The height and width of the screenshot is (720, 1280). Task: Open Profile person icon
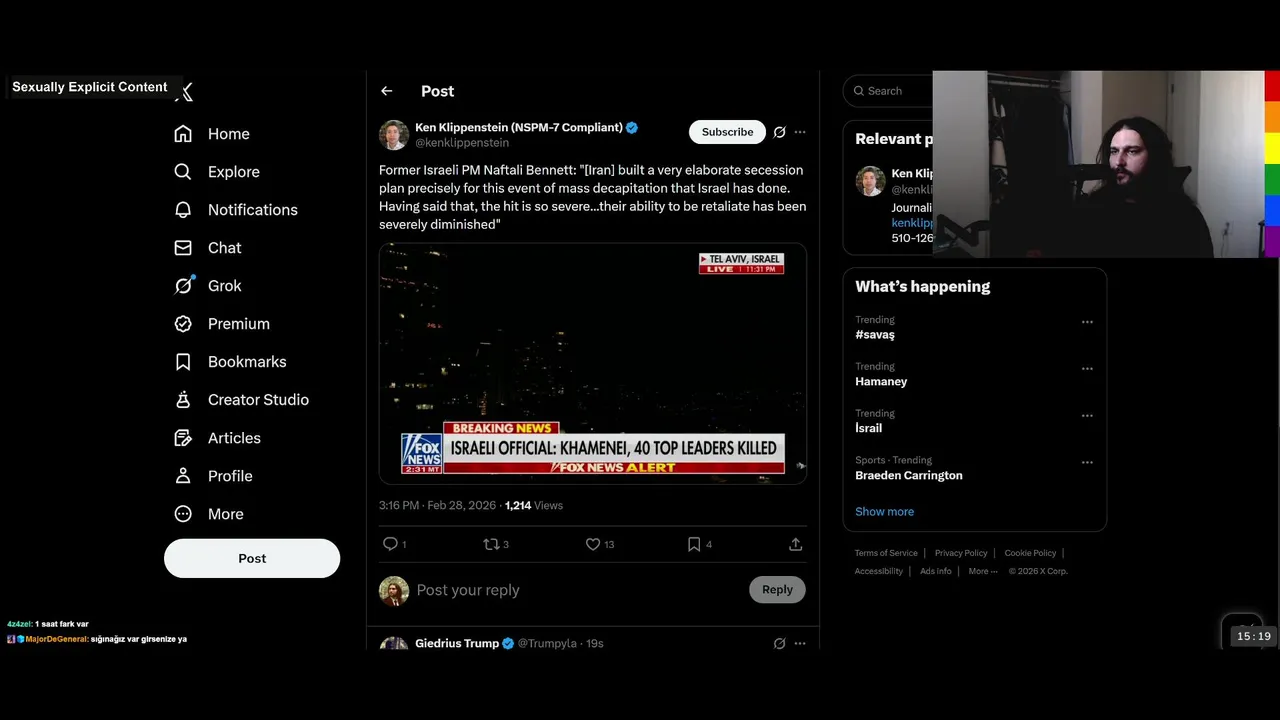click(x=183, y=476)
